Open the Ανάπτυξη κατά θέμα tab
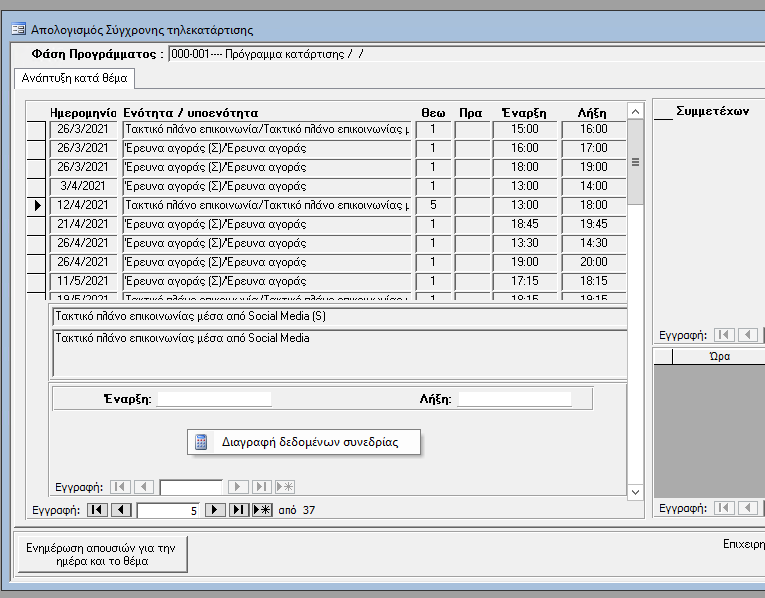765x598 pixels. (75, 78)
